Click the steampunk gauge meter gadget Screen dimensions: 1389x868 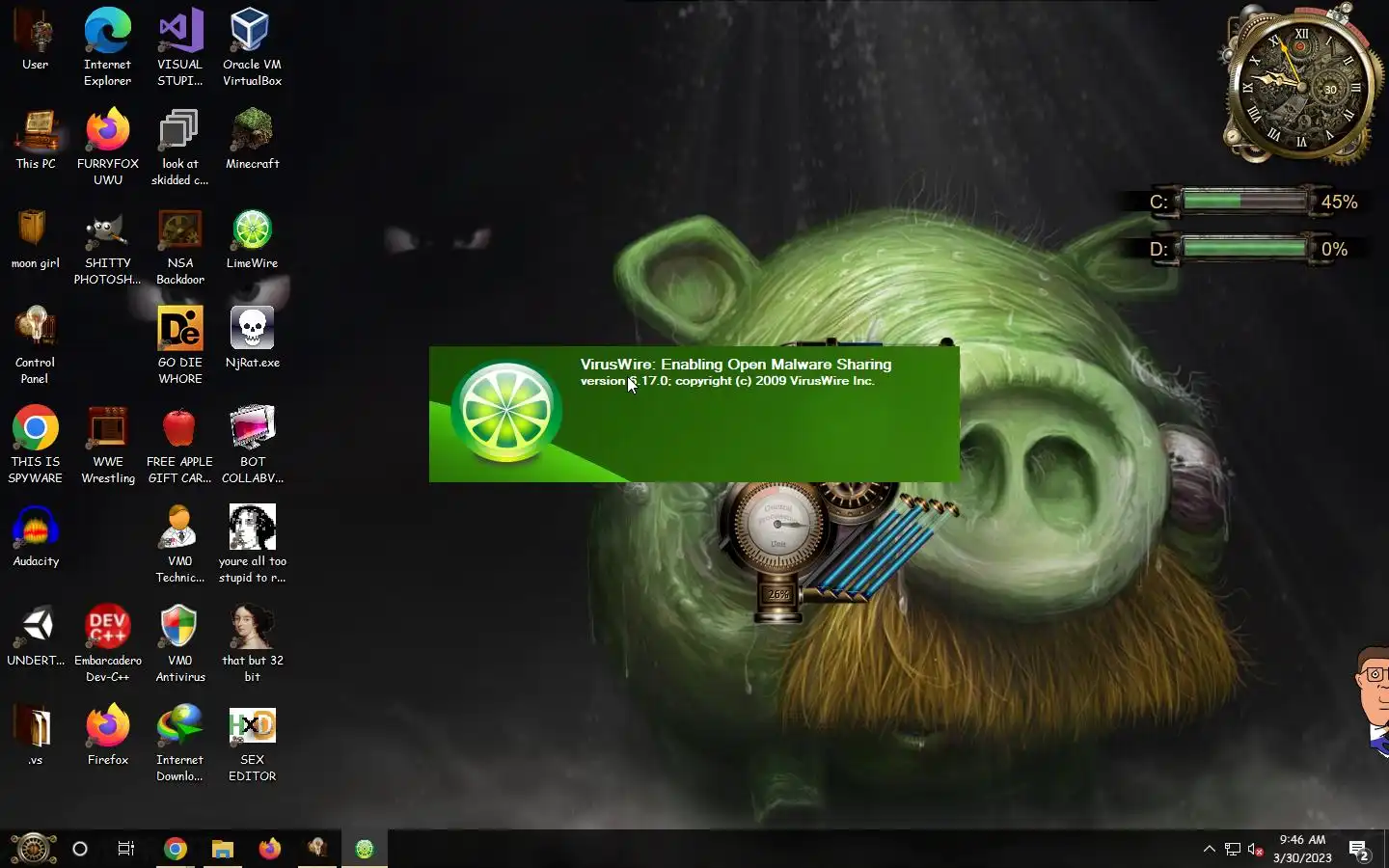[x=777, y=526]
